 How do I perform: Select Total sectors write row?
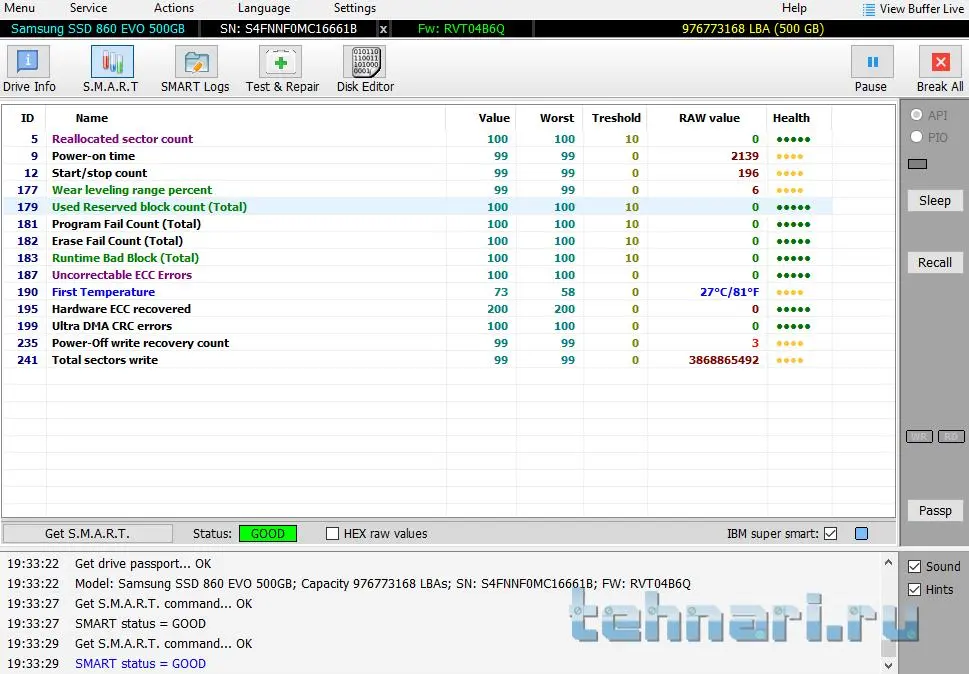coord(418,360)
